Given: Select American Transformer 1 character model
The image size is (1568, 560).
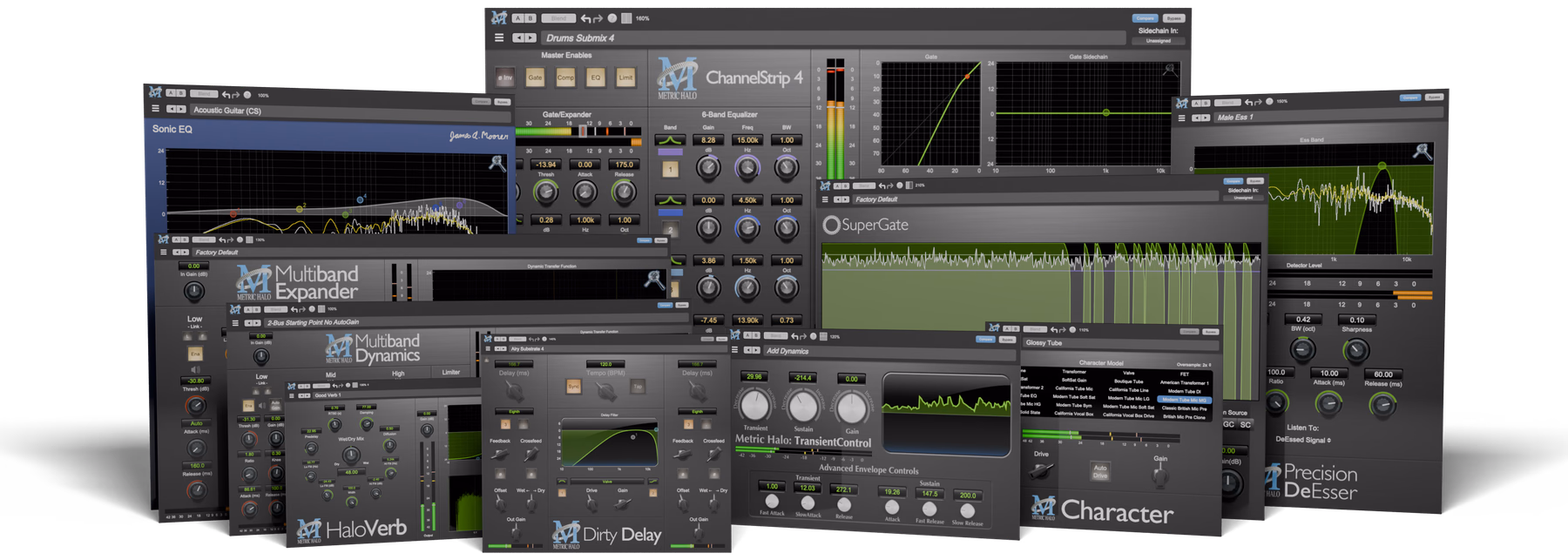Looking at the screenshot, I should click(1184, 382).
